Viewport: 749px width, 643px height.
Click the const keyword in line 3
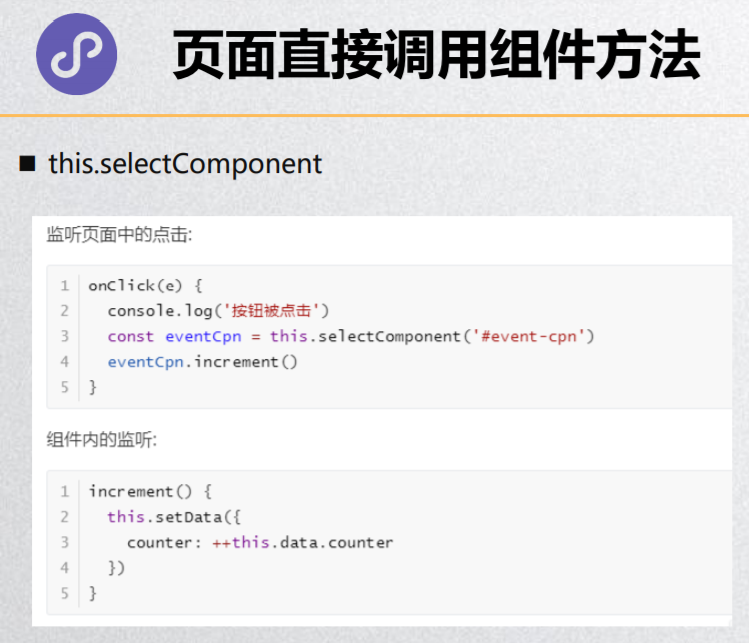pyautogui.click(x=131, y=337)
